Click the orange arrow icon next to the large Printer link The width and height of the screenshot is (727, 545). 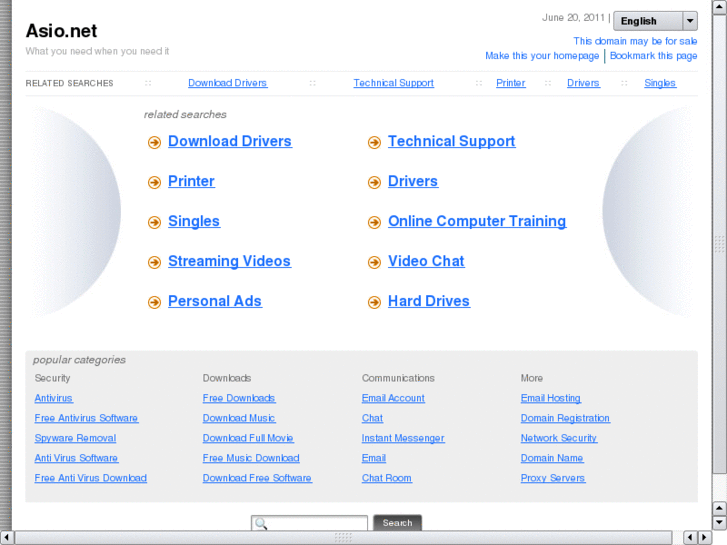pos(154,182)
